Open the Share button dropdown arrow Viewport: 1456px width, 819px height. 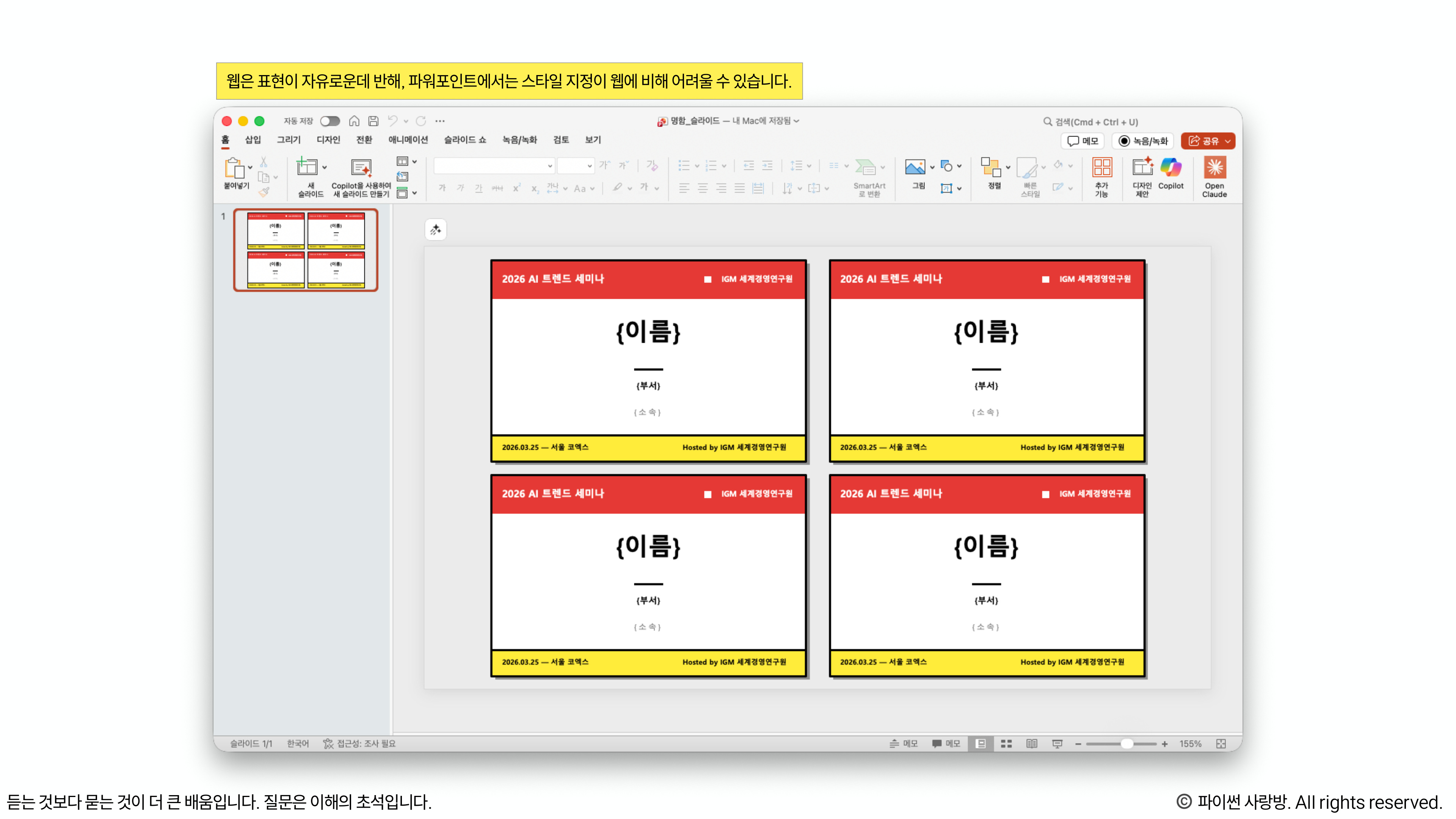click(x=1228, y=141)
